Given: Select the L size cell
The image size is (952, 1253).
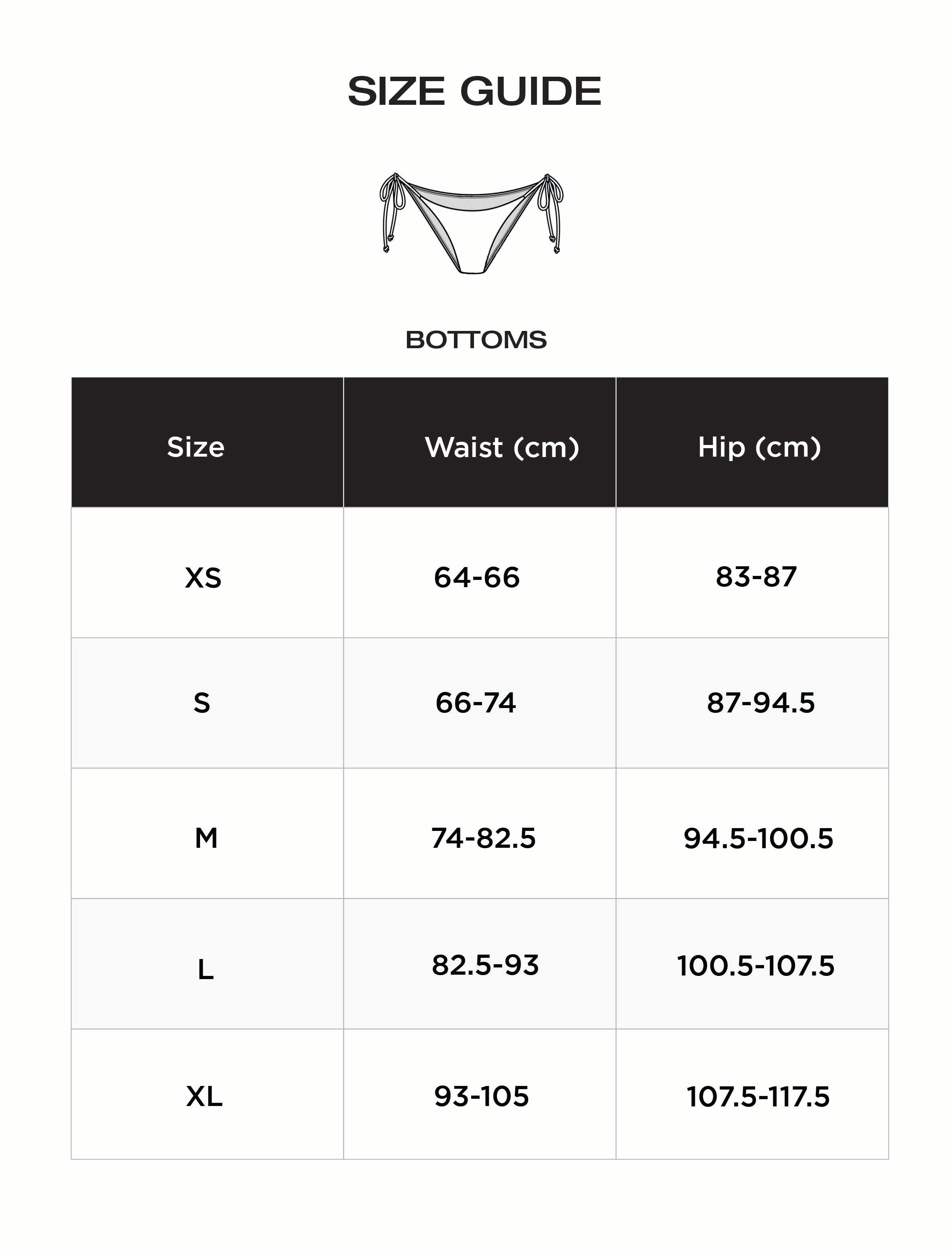Looking at the screenshot, I should pos(205,970).
